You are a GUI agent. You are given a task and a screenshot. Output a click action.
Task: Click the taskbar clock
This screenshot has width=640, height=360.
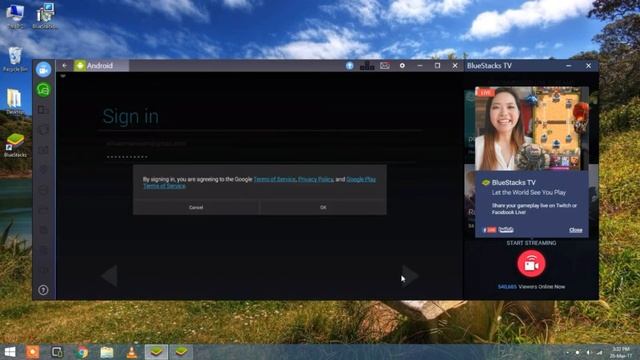(621, 352)
